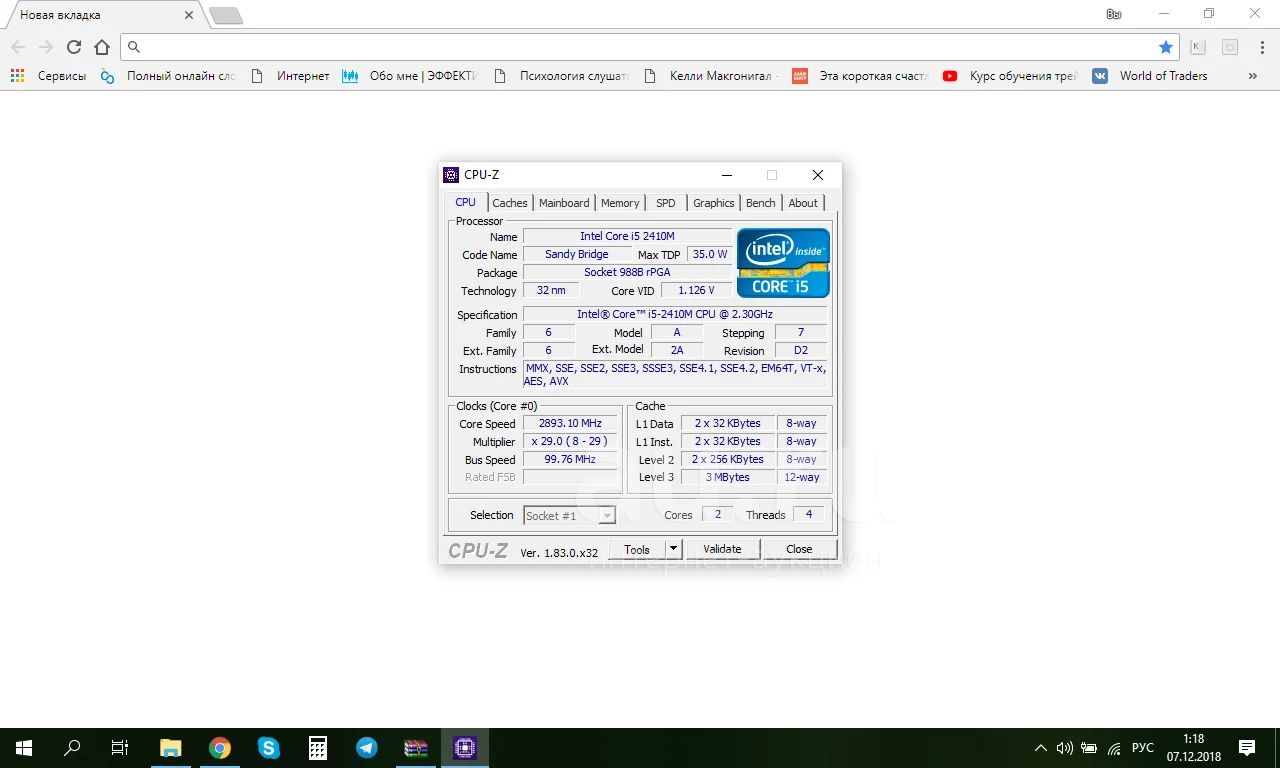
Task: Click the Revision D2 value
Action: (x=801, y=351)
